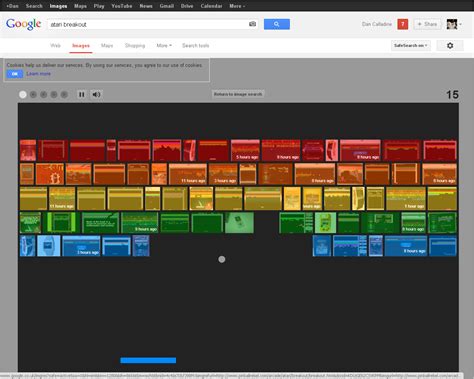This screenshot has width=474, height=379.
Task: Pause the Breakout game
Action: [x=82, y=94]
